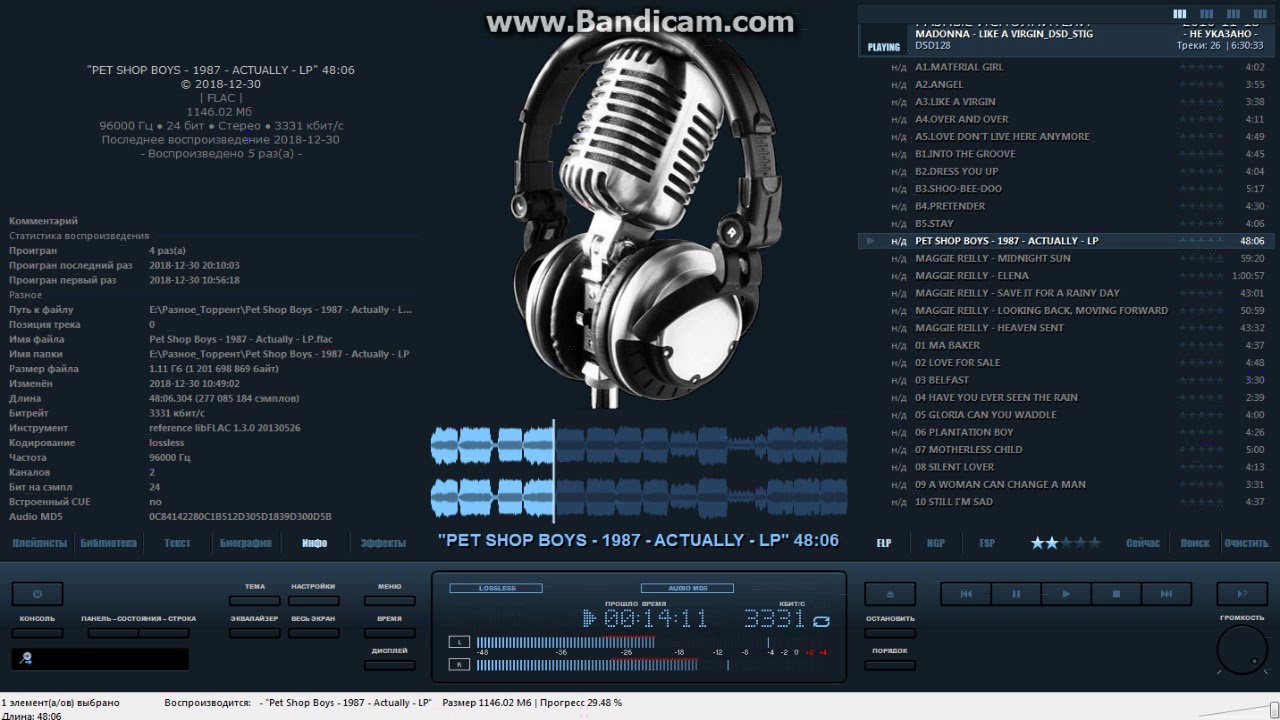
Task: Click the search magnifier icon
Action: click(26, 658)
